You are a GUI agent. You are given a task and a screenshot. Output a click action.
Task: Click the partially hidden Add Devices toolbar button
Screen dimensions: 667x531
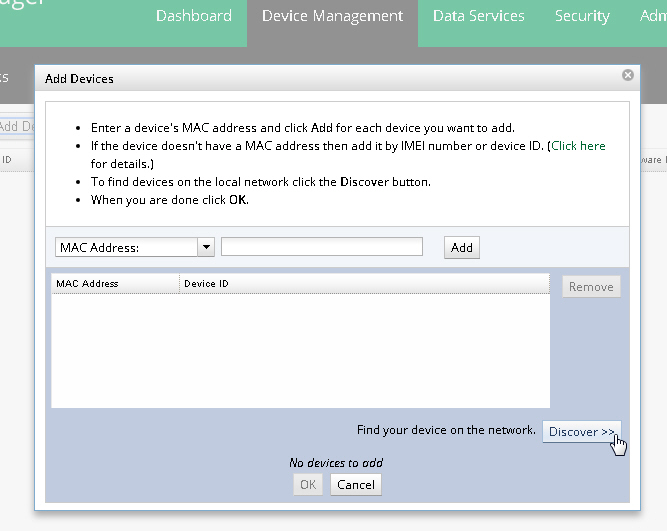coord(16,127)
